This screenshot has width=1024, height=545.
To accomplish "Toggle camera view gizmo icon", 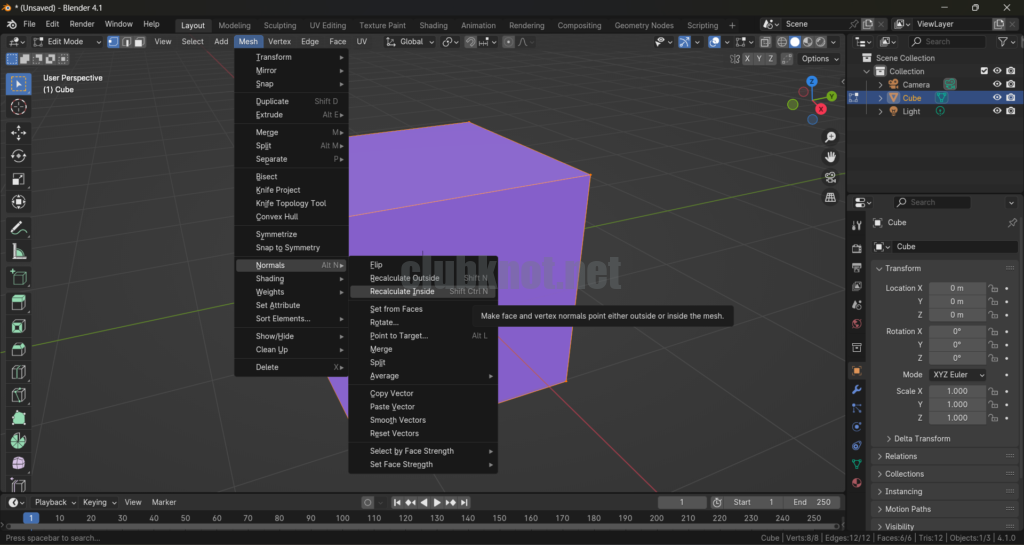I will 830,177.
